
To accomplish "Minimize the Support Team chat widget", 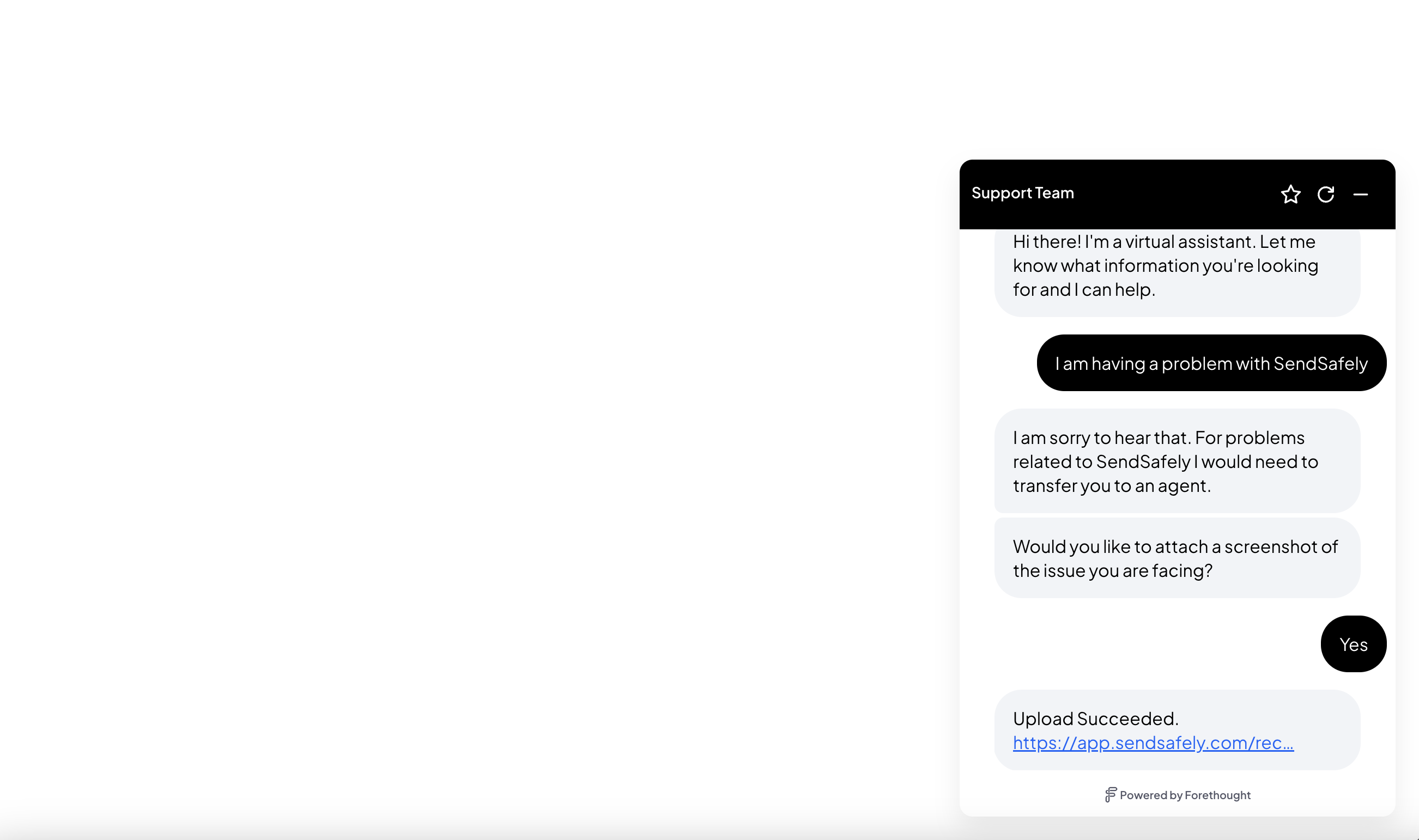I will tap(1360, 194).
